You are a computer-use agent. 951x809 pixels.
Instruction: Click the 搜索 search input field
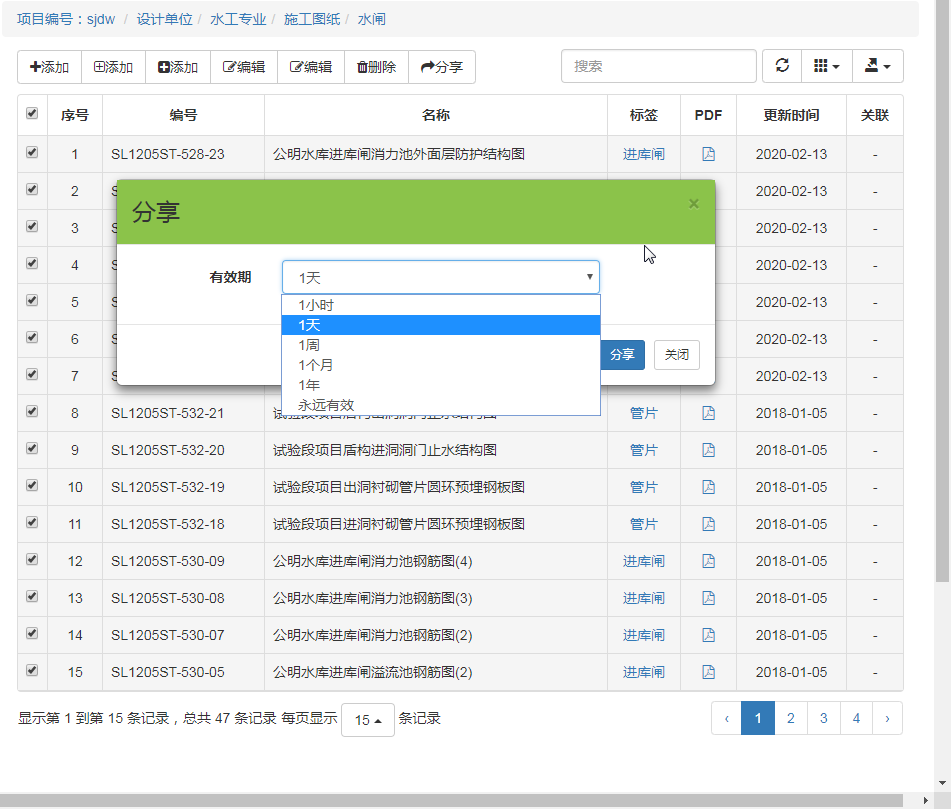[658, 66]
